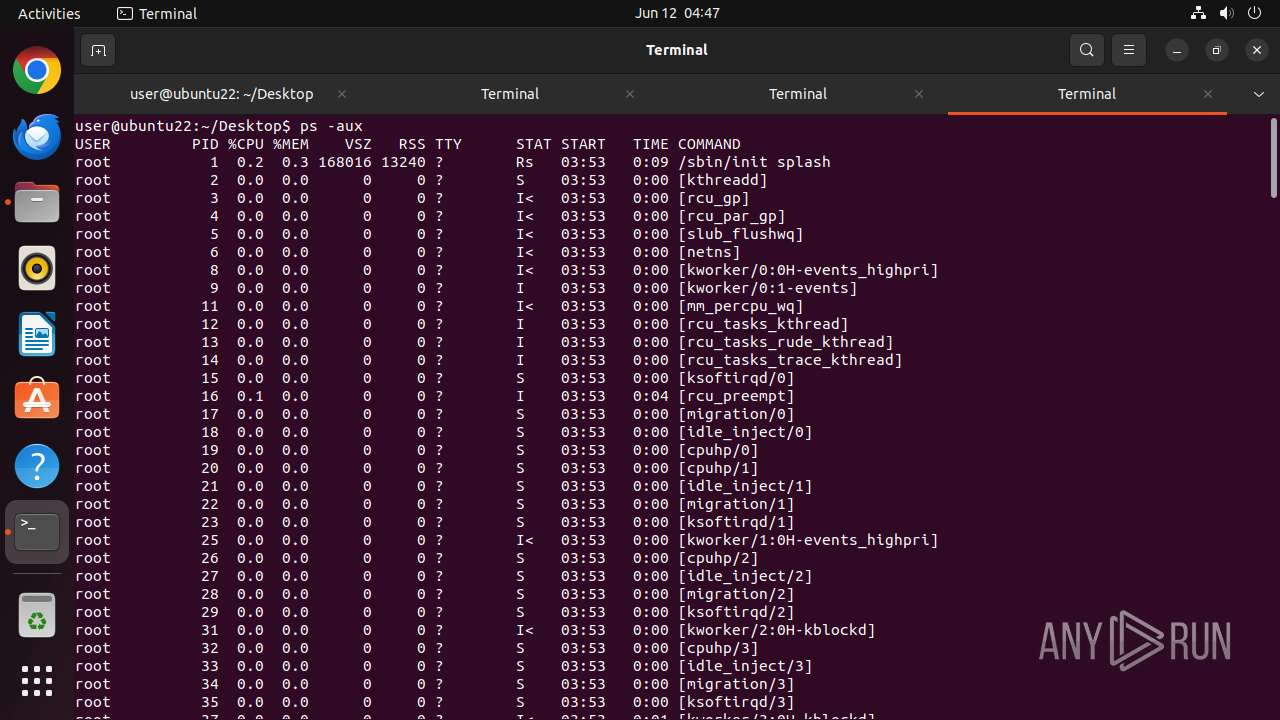
Task: Open Ubuntu Software store from dock
Action: [37, 401]
